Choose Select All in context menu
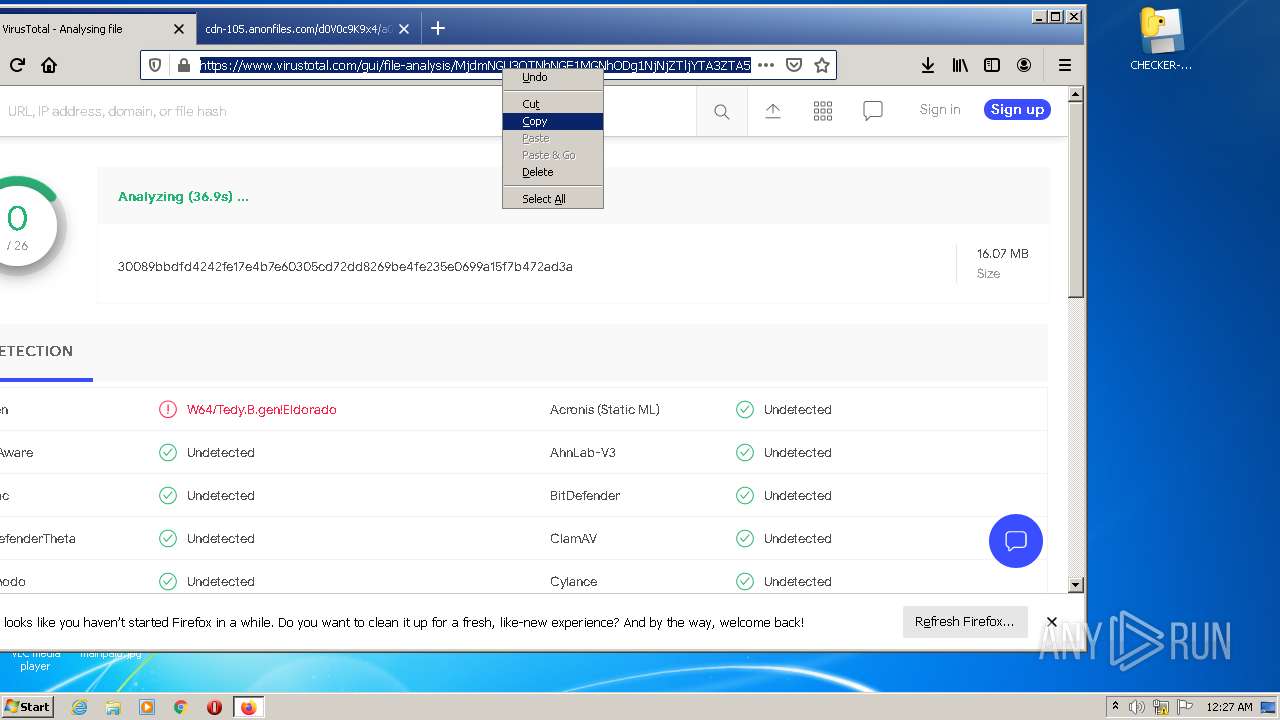The height and width of the screenshot is (720, 1280). coord(553,199)
